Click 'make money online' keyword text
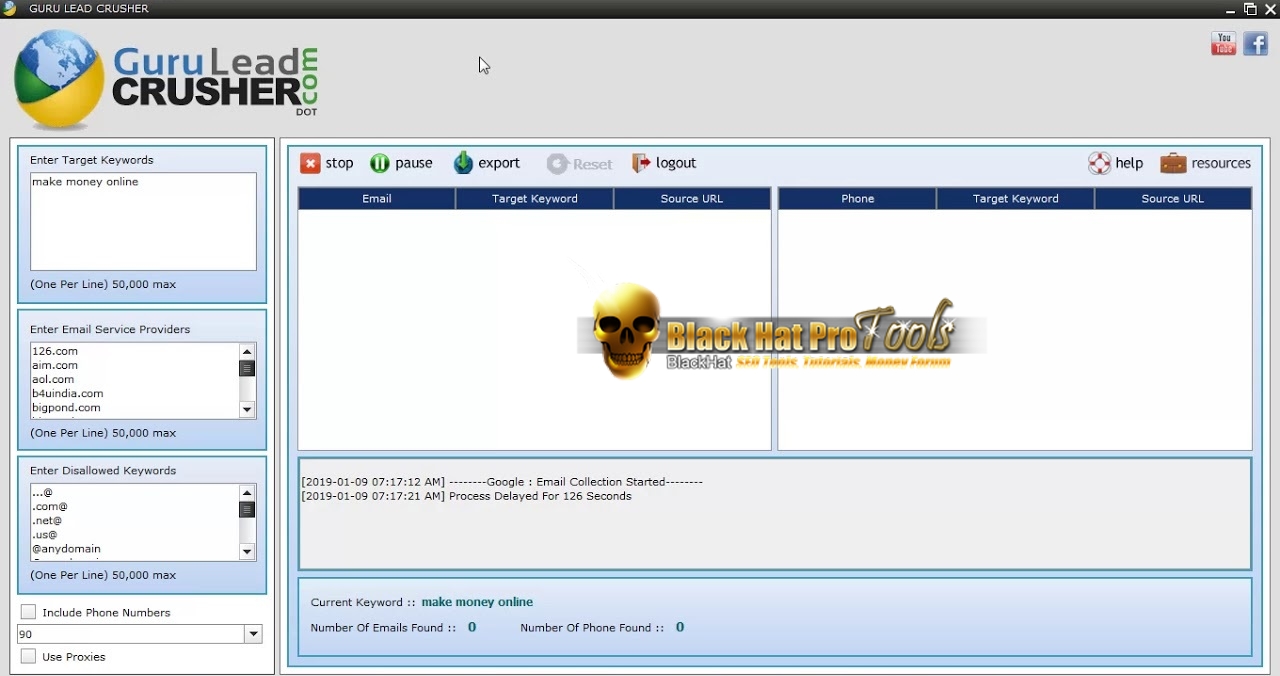The width and height of the screenshot is (1280, 676). click(85, 182)
